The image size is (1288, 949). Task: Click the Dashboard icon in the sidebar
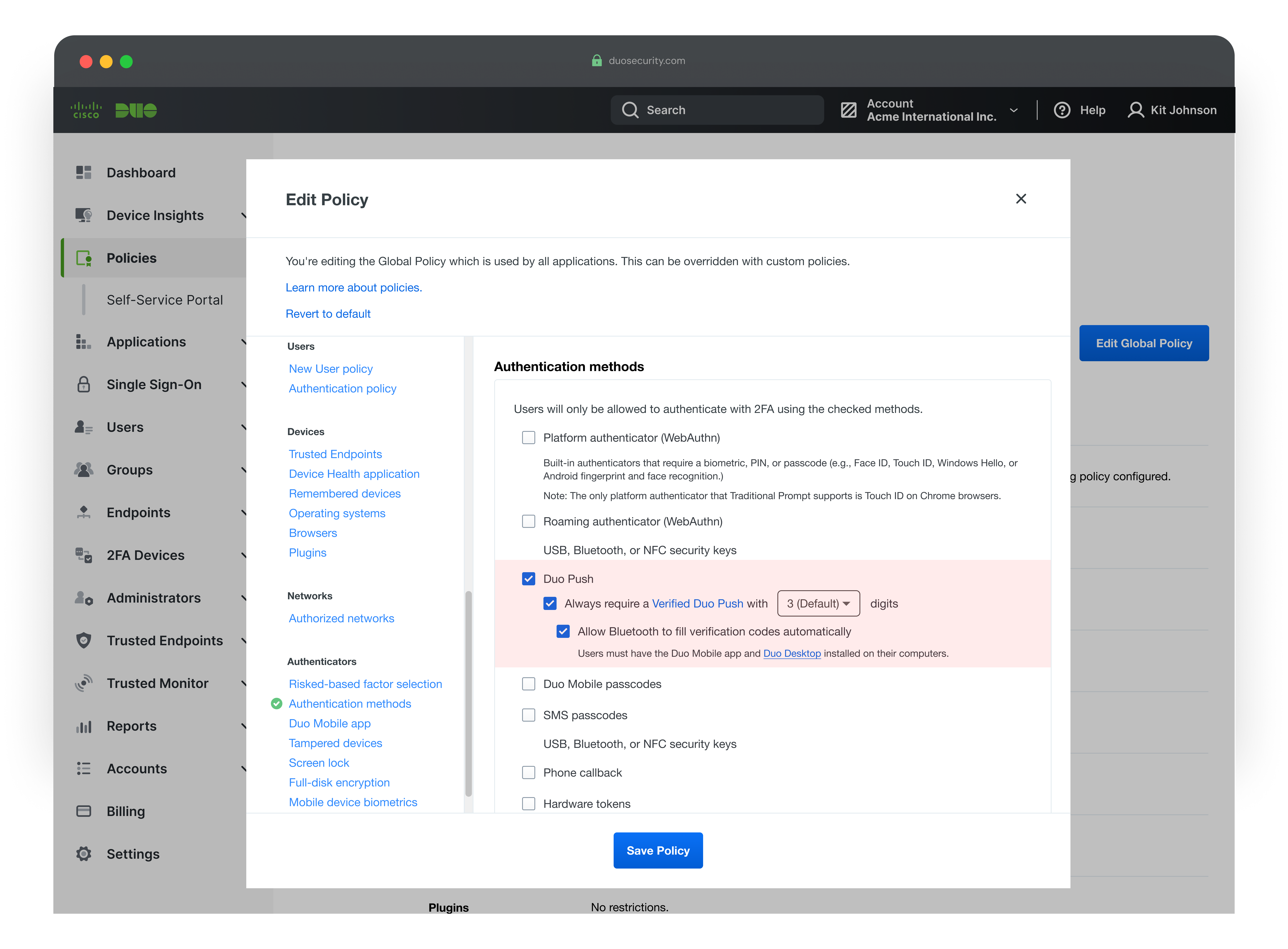[x=84, y=172]
